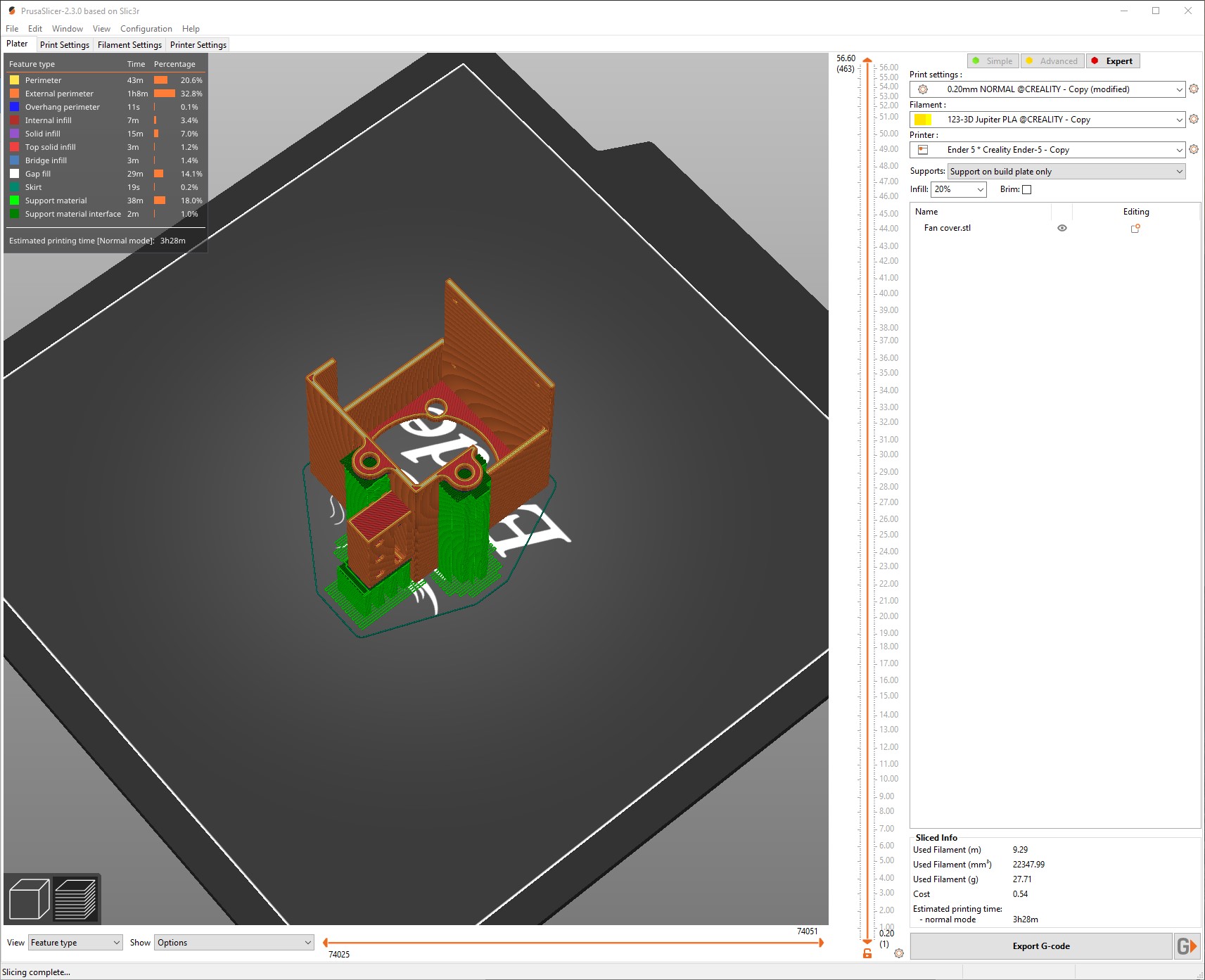The height and width of the screenshot is (980, 1205).
Task: Open the File menu
Action: click(x=12, y=29)
